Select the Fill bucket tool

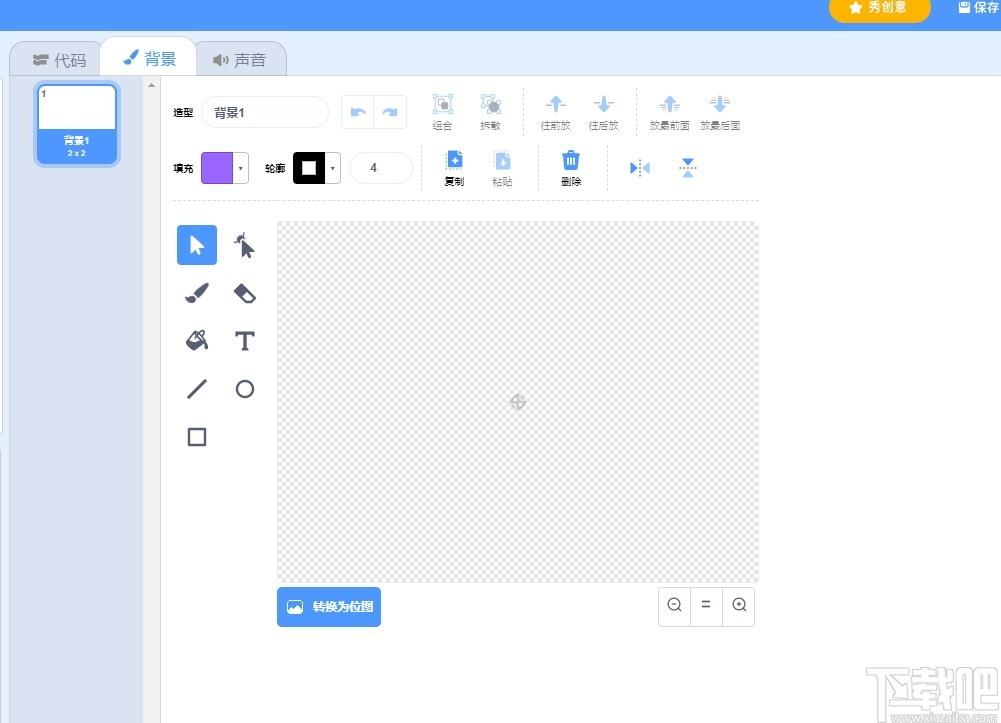pyautogui.click(x=197, y=341)
